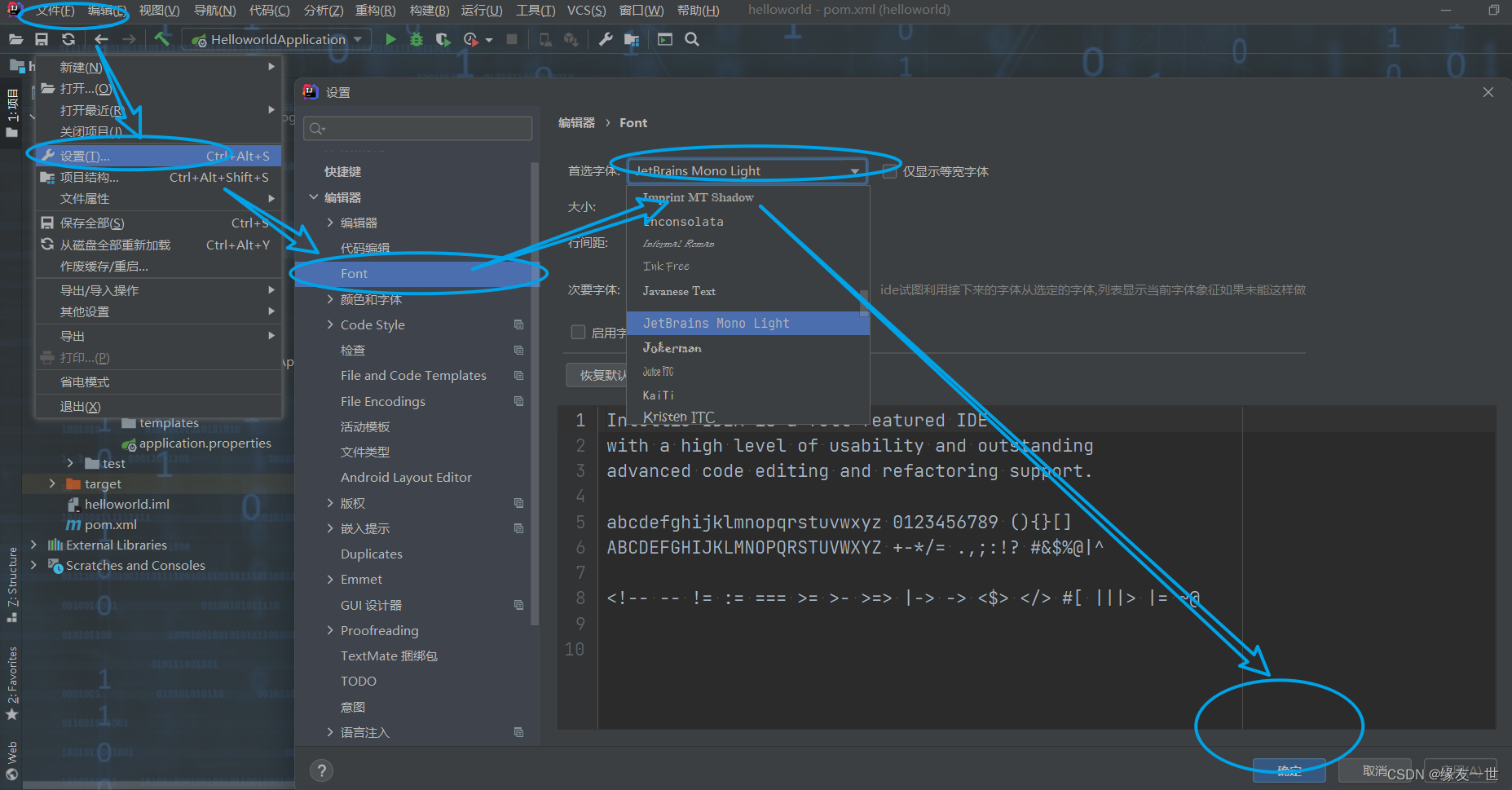
Task: Expand the 颜色和字体 settings node
Action: tap(330, 299)
